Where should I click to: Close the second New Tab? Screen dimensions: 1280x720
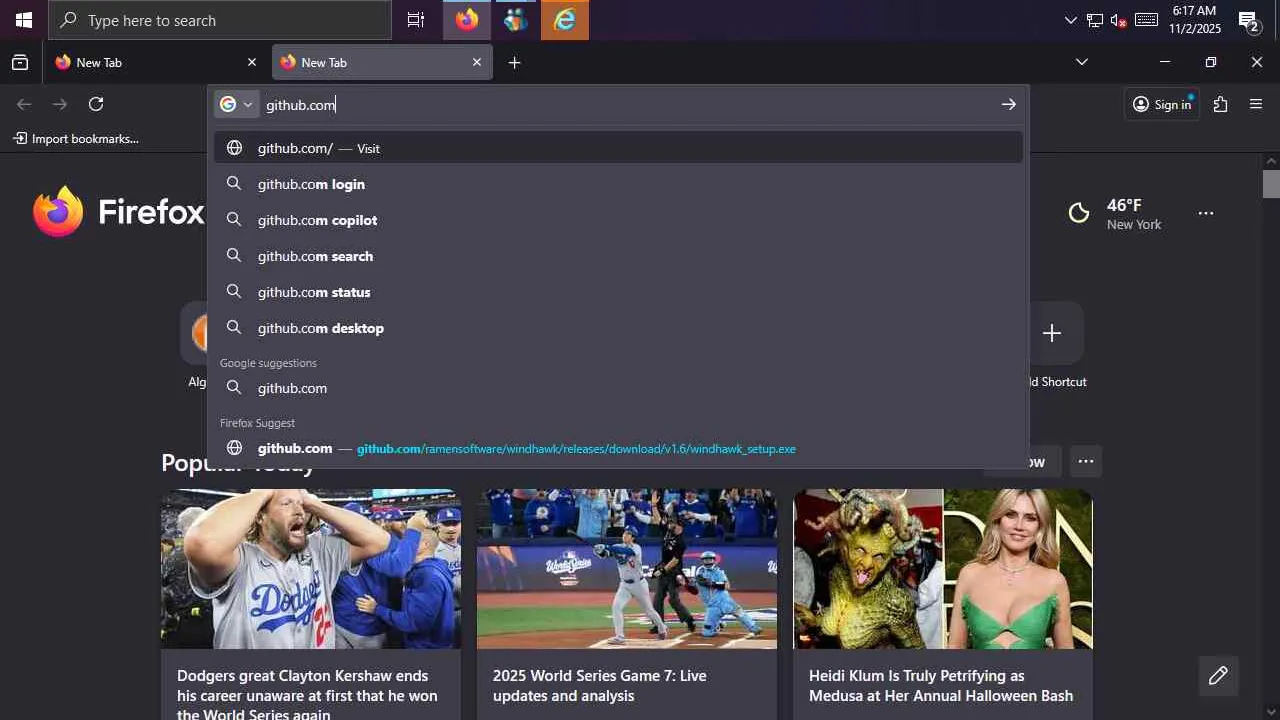coord(477,62)
